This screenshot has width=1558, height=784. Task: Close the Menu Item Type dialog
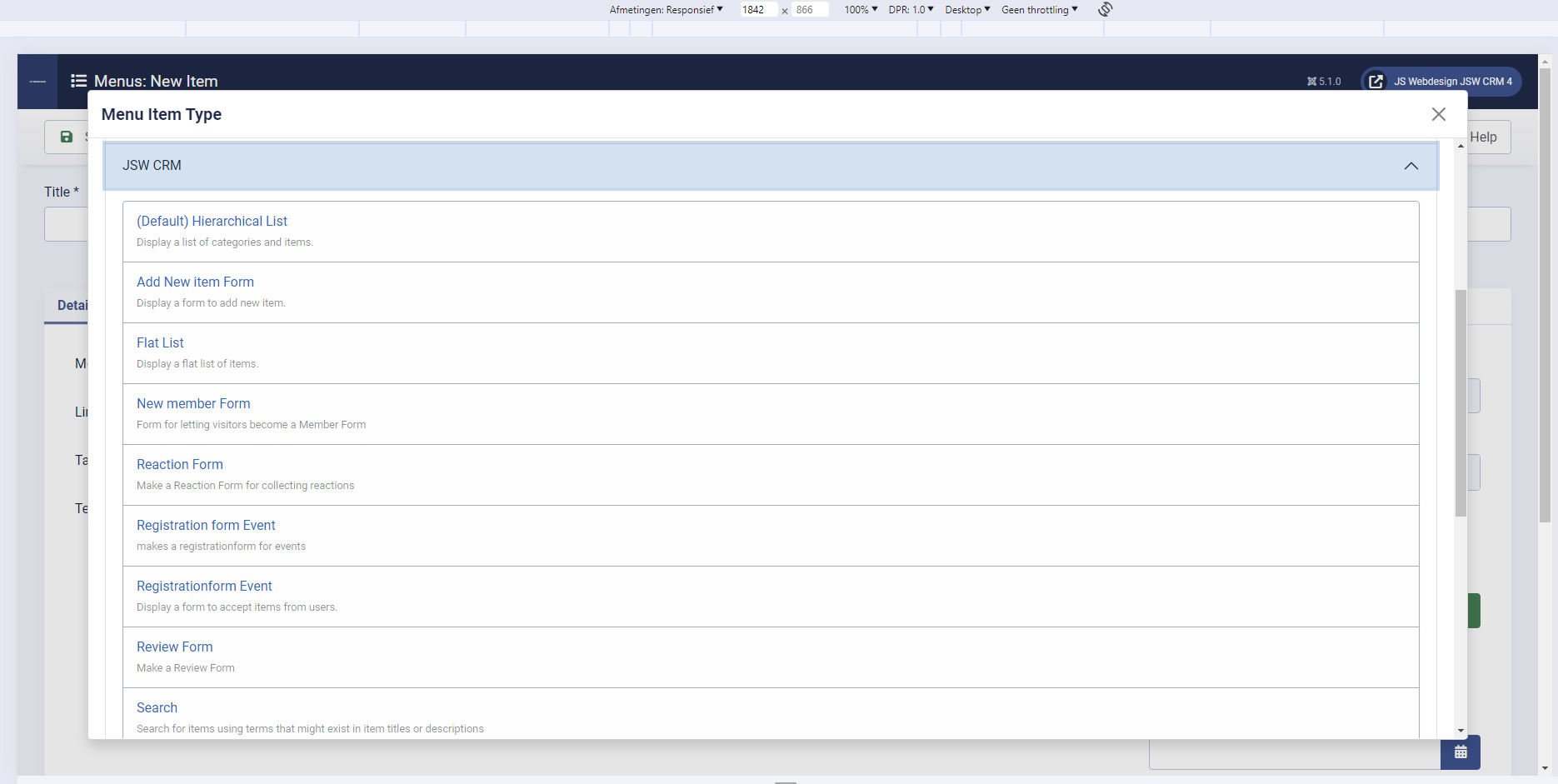1438,114
